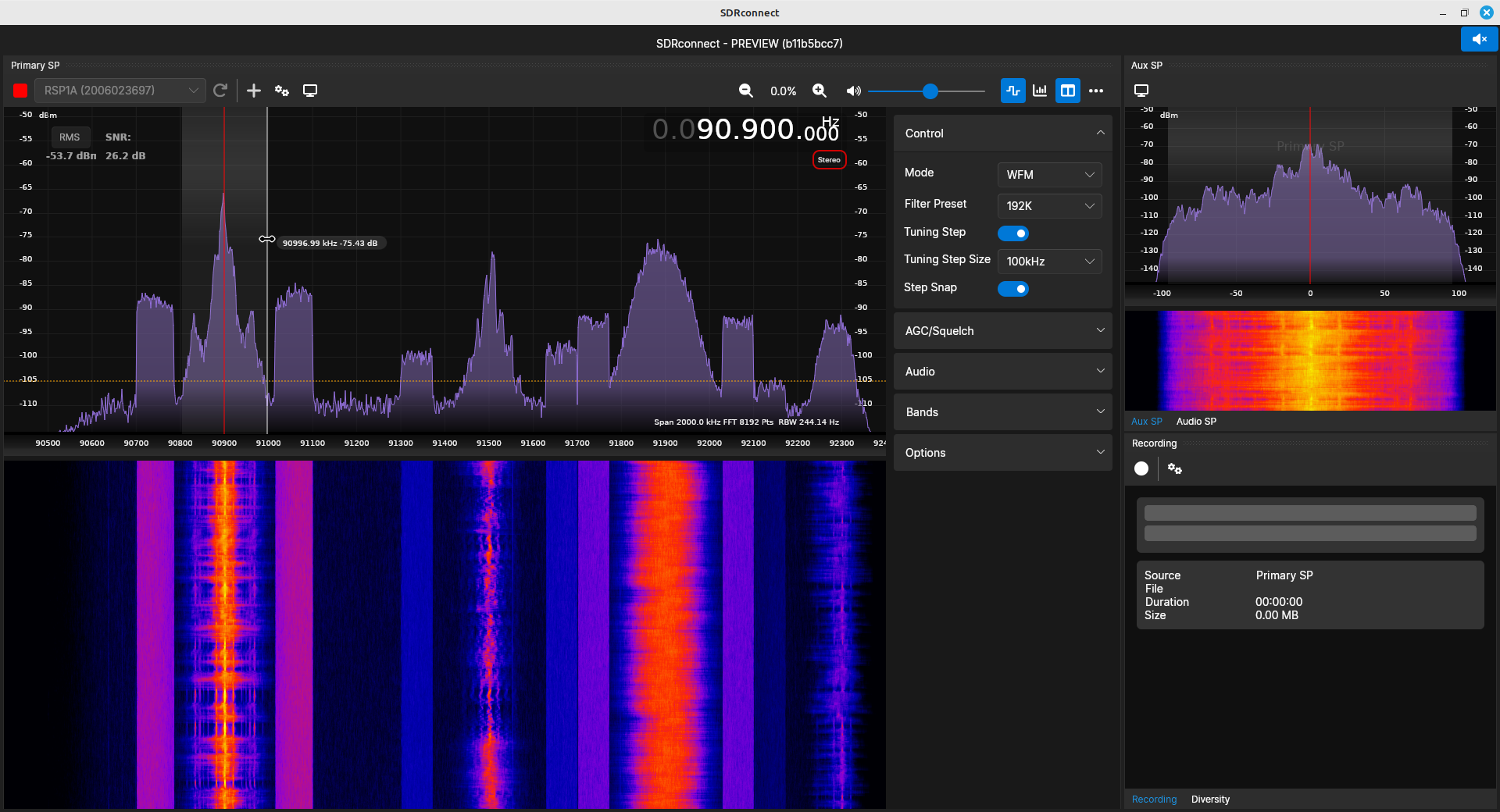Zoom in the spectrum
1500x812 pixels.
point(820,91)
